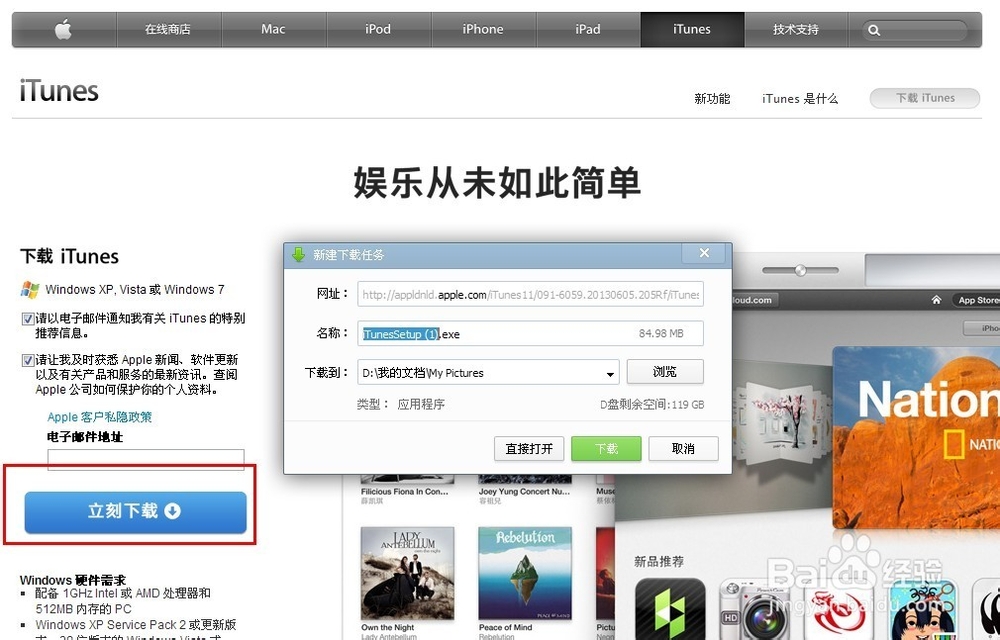Click the Windows flag logo icon
This screenshot has width=1000, height=640.
click(29, 289)
